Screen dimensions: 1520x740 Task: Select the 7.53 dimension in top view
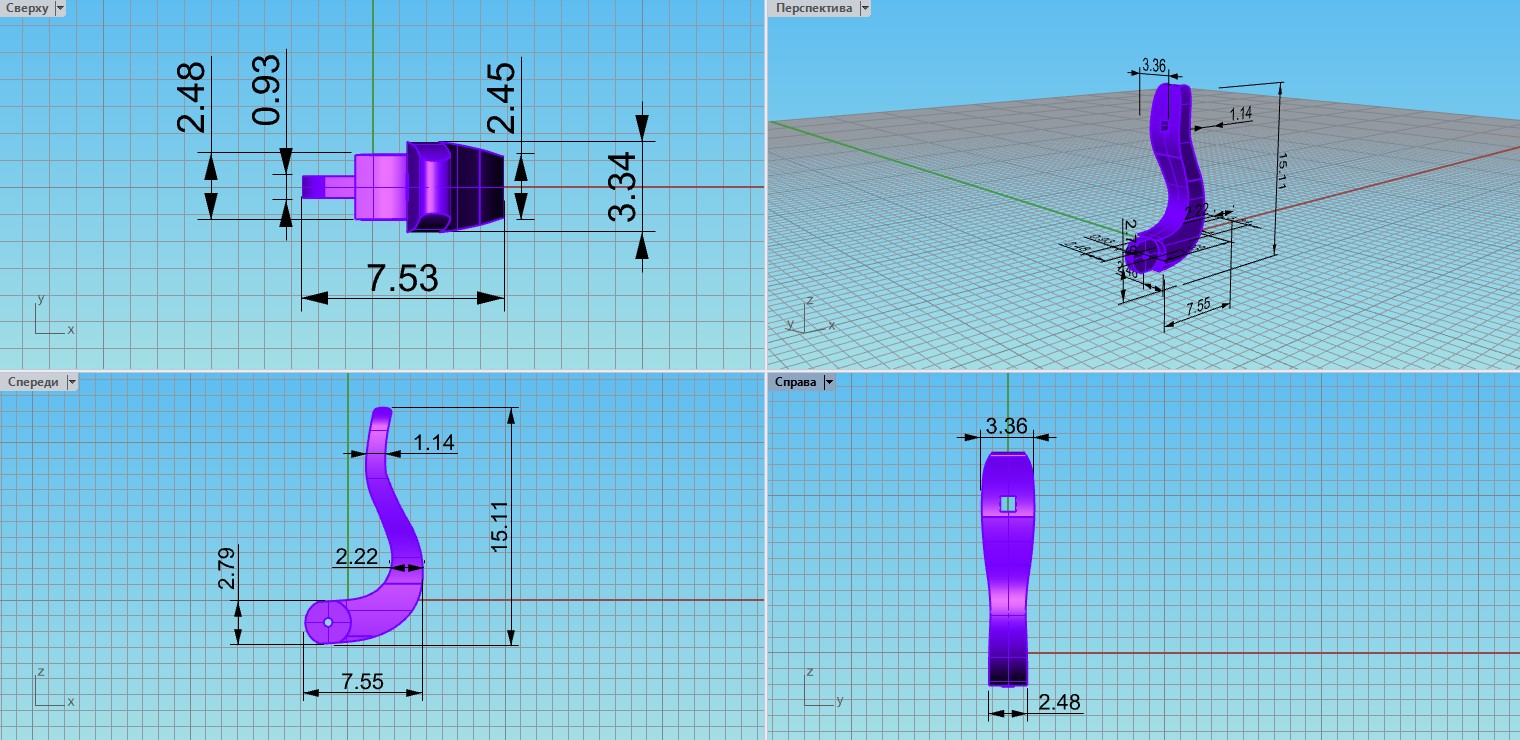tap(402, 278)
